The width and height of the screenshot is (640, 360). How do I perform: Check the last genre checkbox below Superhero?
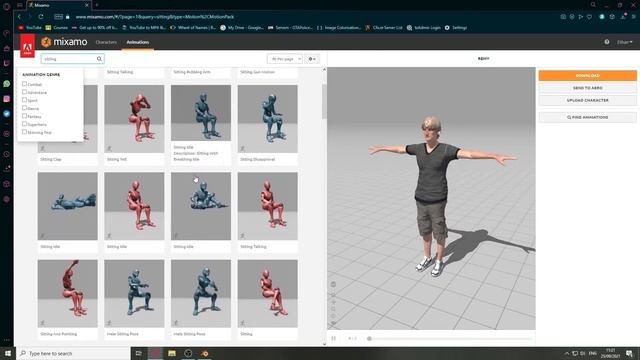[24, 132]
